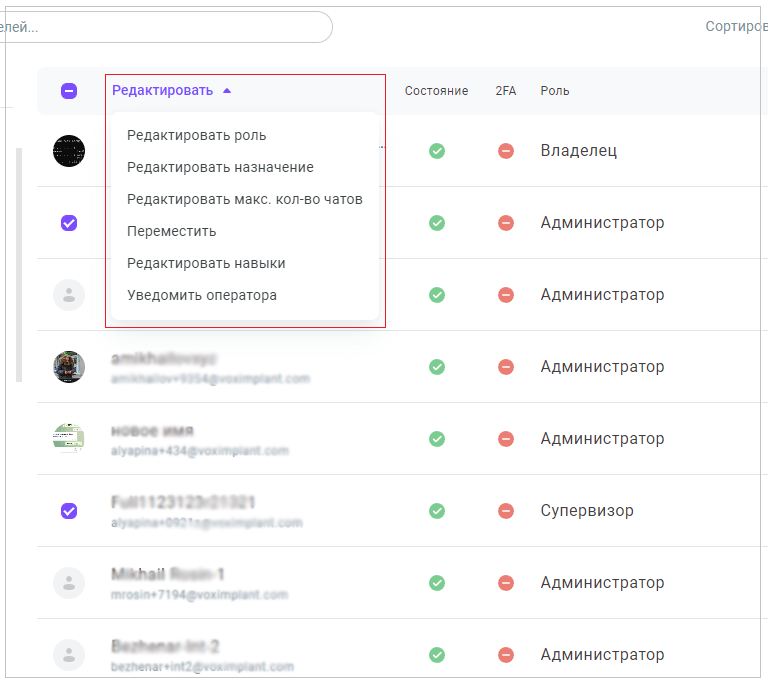
Task: Click the Роль column header
Action: pyautogui.click(x=555, y=91)
